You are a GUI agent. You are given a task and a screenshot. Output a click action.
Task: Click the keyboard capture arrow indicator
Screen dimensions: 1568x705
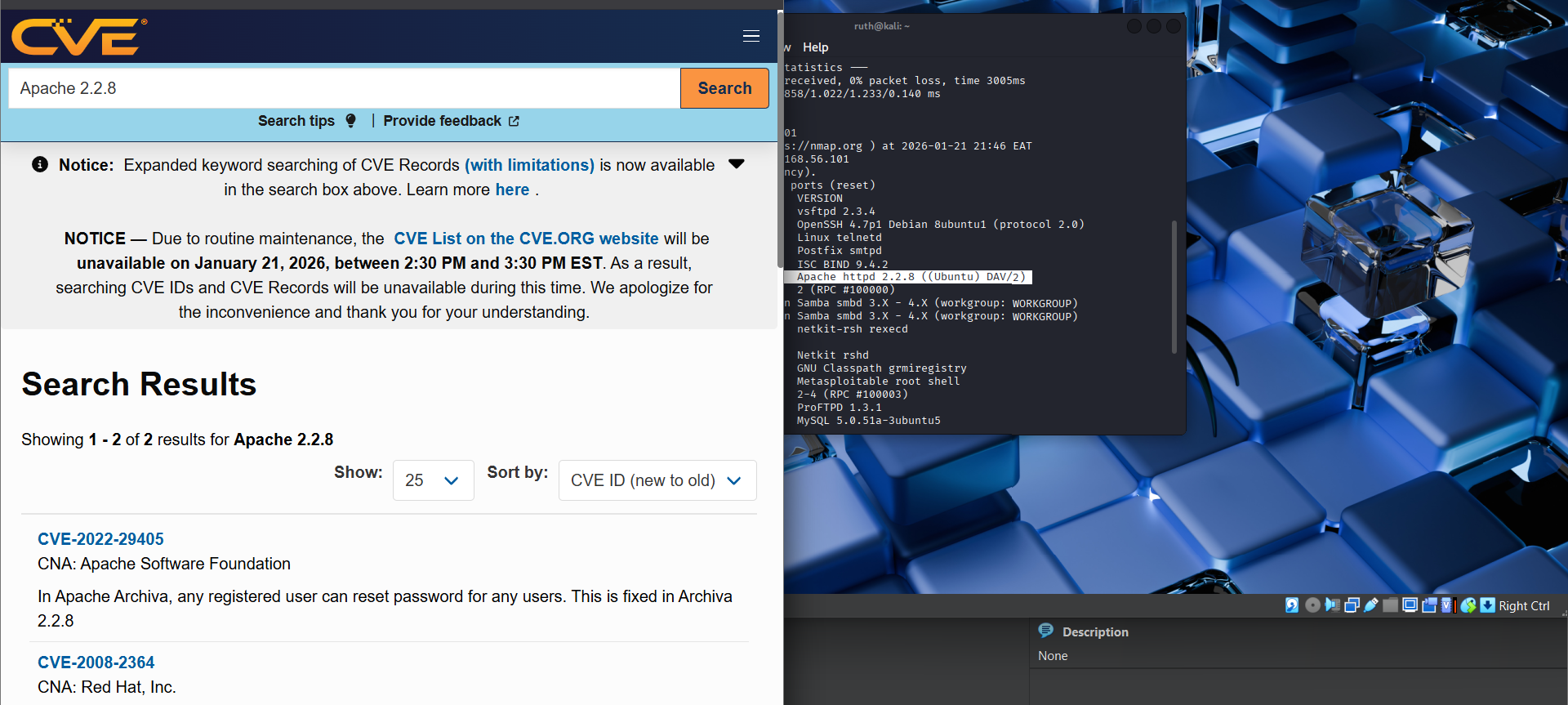1488,605
